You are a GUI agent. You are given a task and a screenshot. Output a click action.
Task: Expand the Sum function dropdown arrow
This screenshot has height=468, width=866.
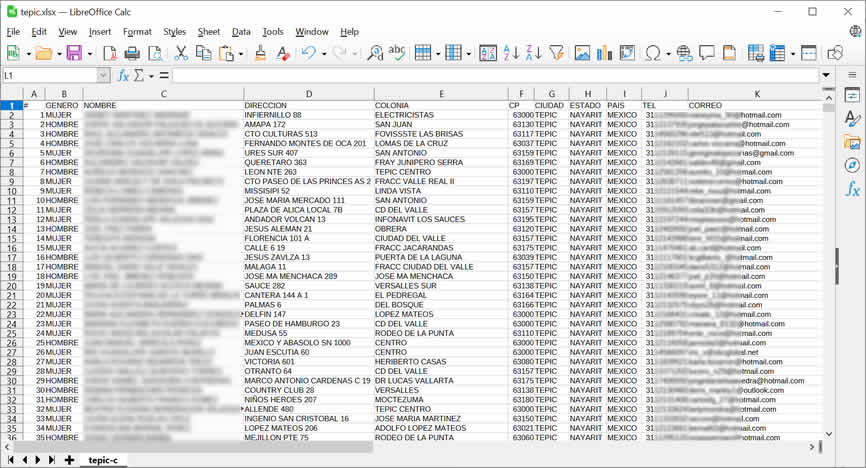tap(151, 76)
